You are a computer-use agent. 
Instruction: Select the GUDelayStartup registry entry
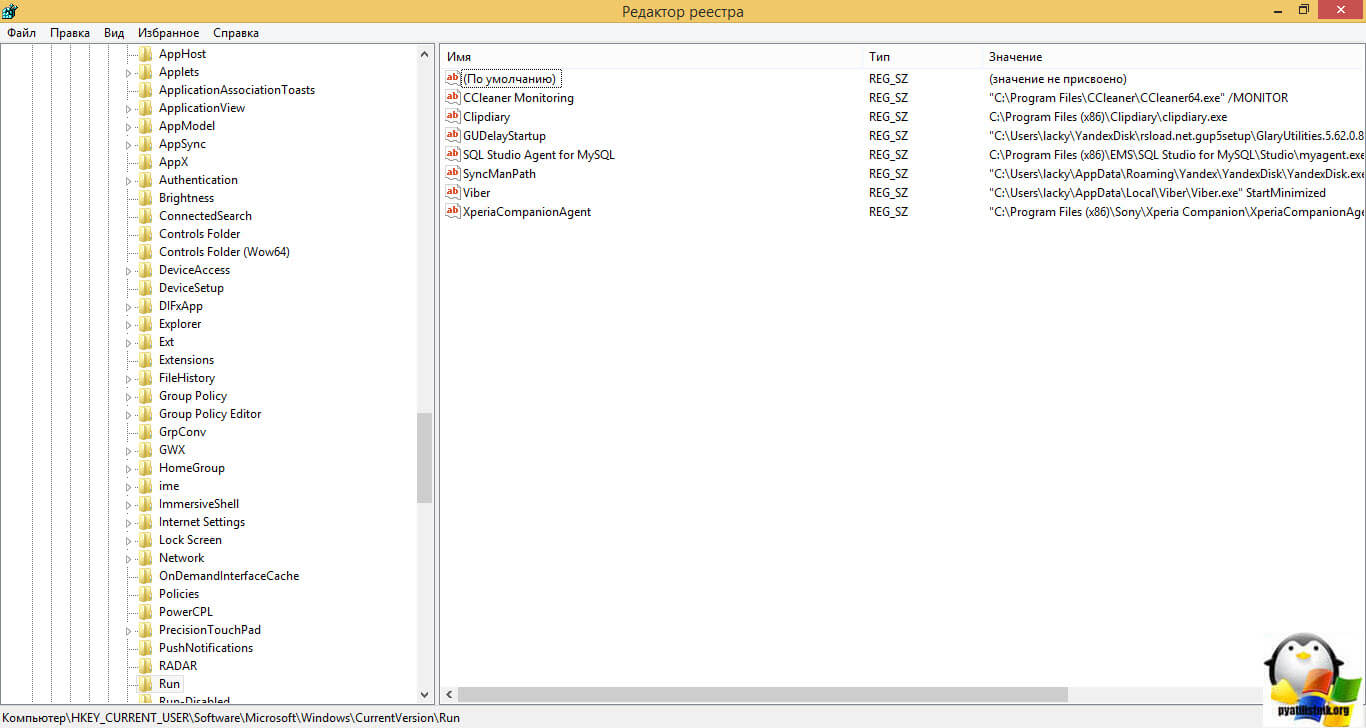pyautogui.click(x=504, y=136)
